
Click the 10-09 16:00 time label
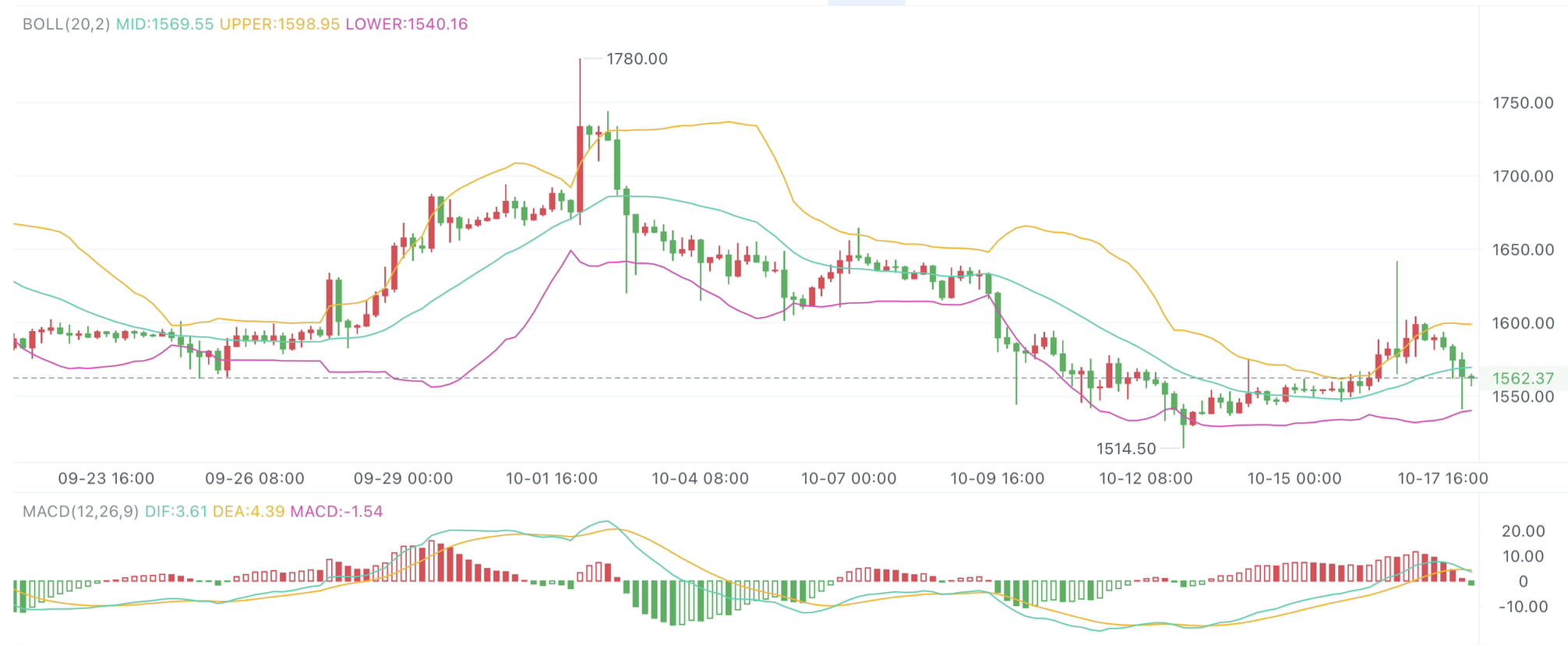pyautogui.click(x=997, y=478)
